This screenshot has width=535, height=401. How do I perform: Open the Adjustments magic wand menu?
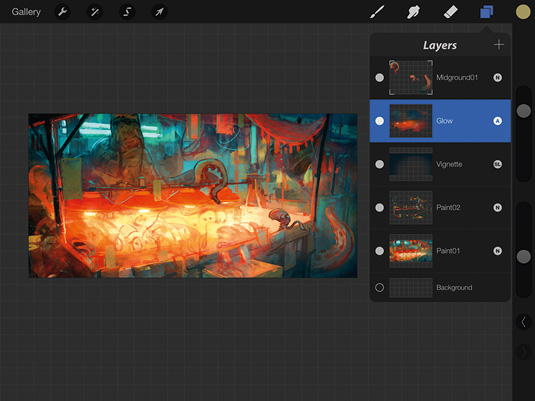pos(95,12)
